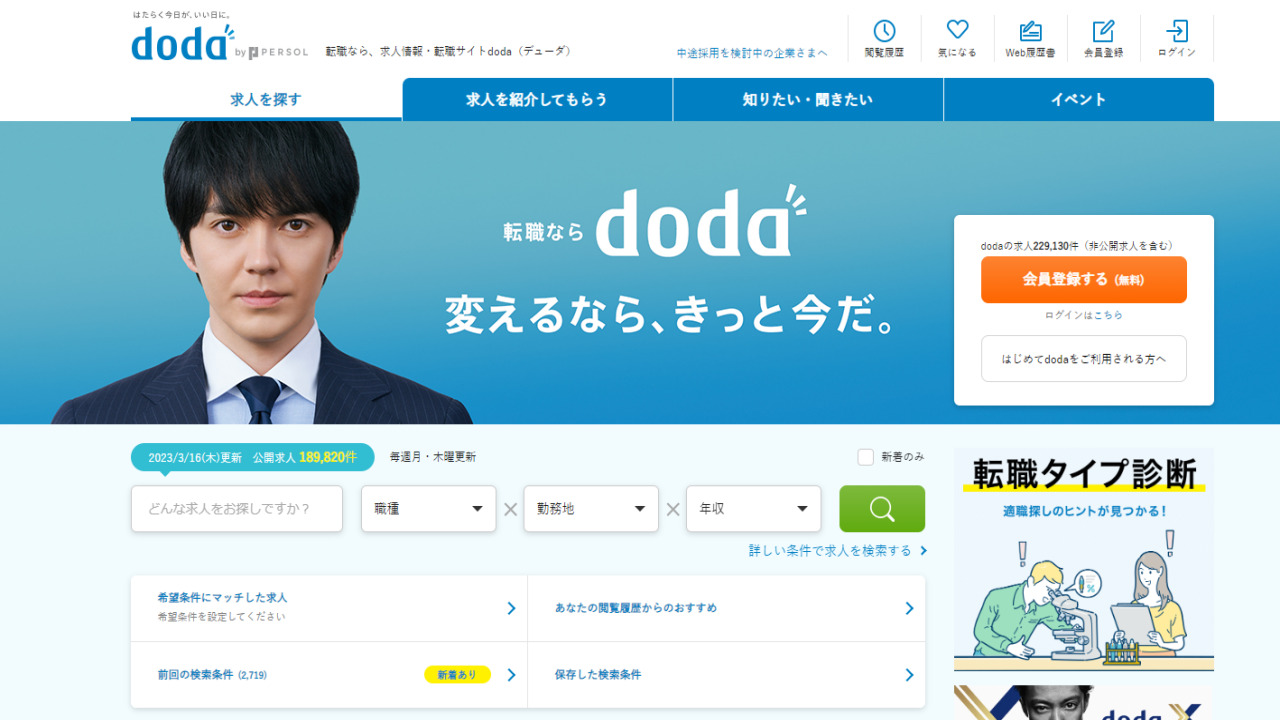Open the あなたの閲覧履歴からのおすすめ link
This screenshot has width=1280, height=720.
[636, 608]
